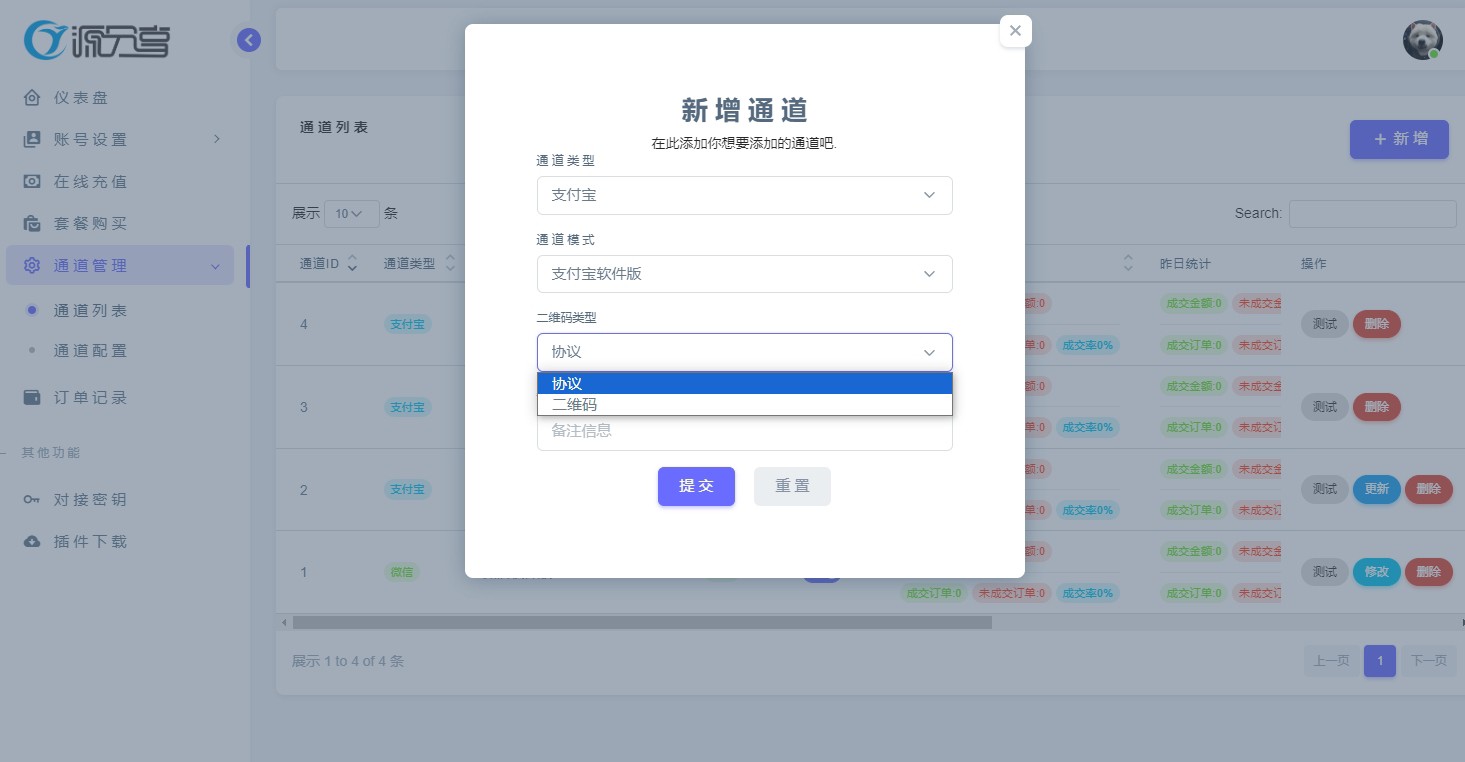This screenshot has width=1465, height=762.
Task: Click the 对接密钥 key icon
Action: click(x=32, y=499)
